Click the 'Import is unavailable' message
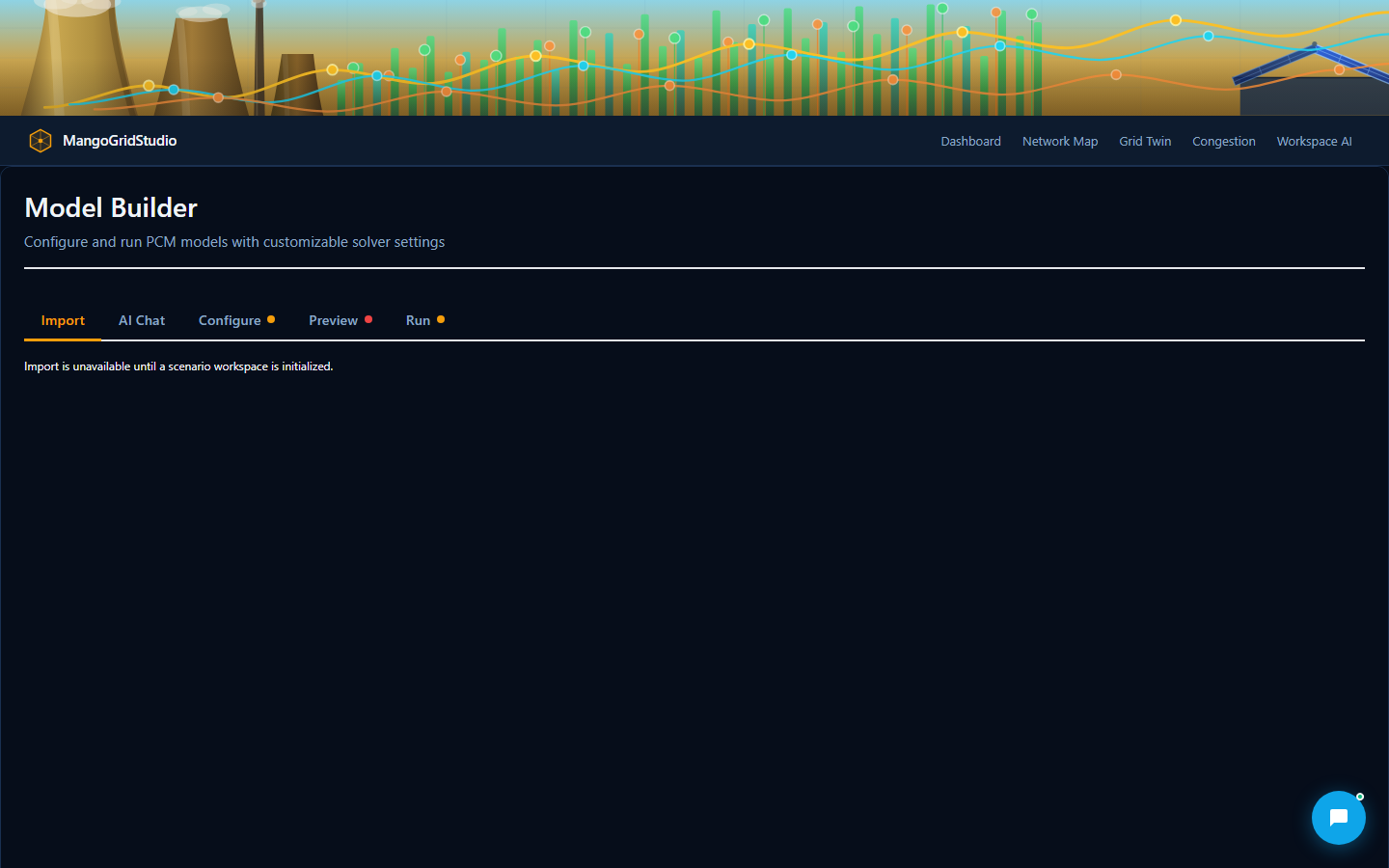 (178, 366)
